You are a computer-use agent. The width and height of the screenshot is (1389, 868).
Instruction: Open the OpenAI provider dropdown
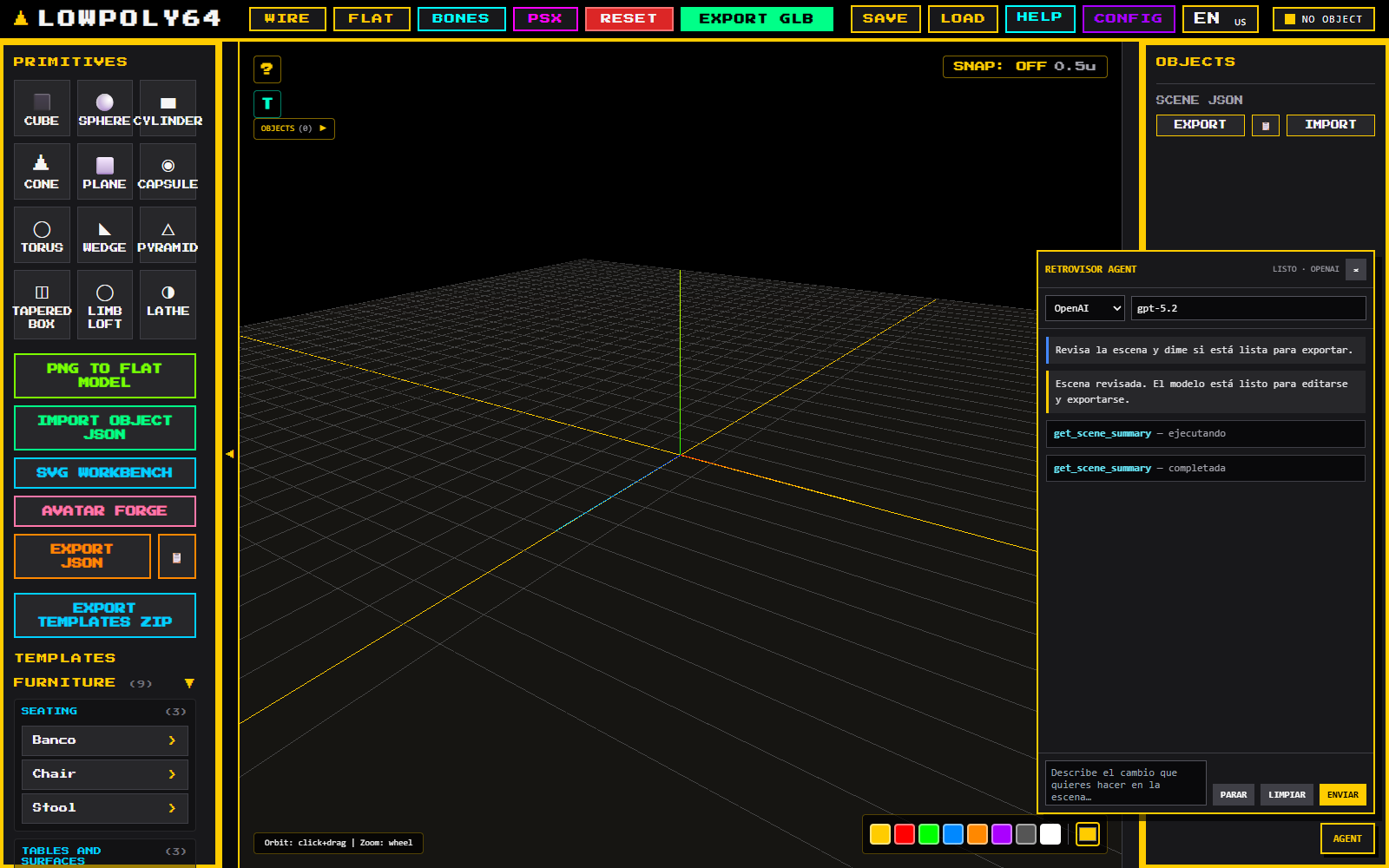(1085, 308)
